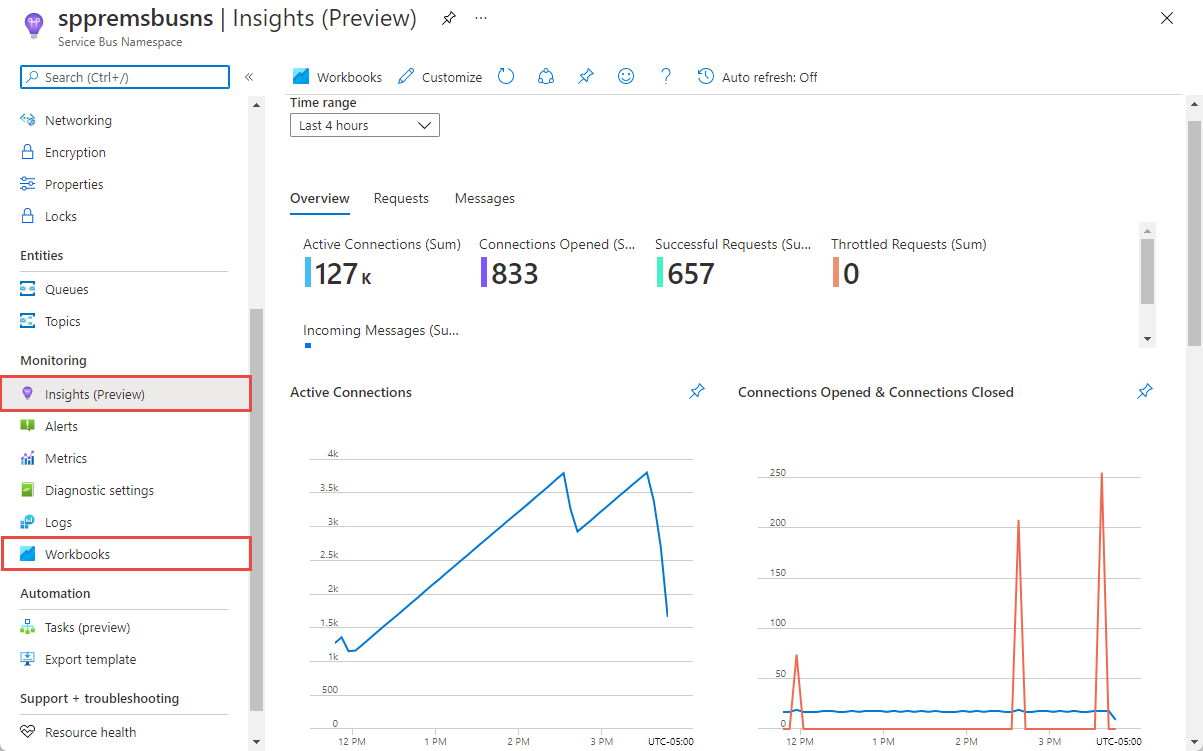Open Diagnostic settings in the sidebar
Viewport: 1203px width, 751px height.
coord(99,490)
